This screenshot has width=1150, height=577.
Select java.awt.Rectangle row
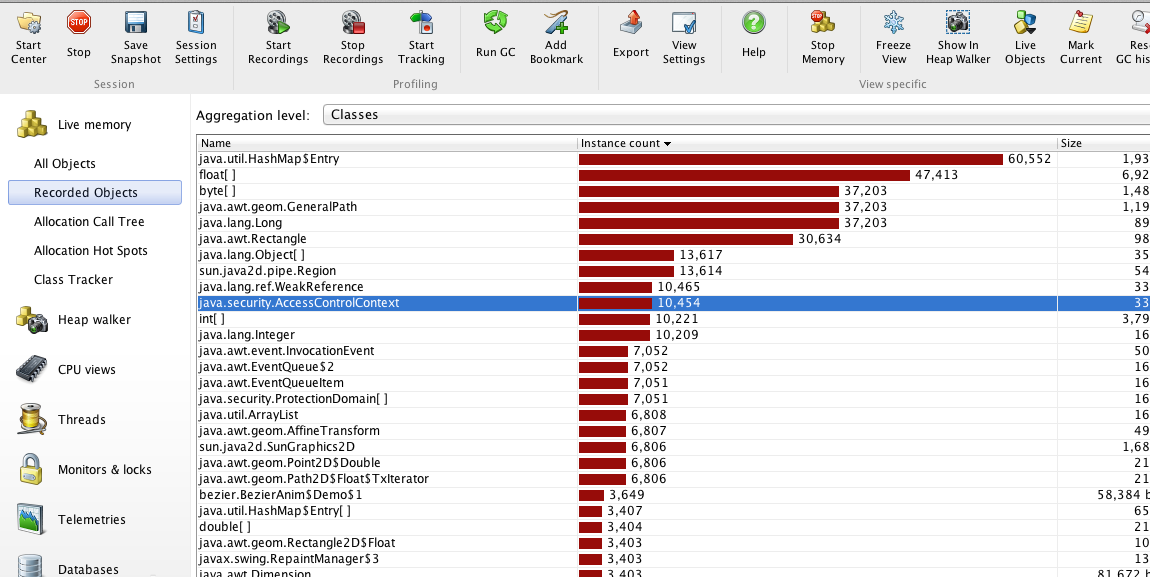pos(673,239)
